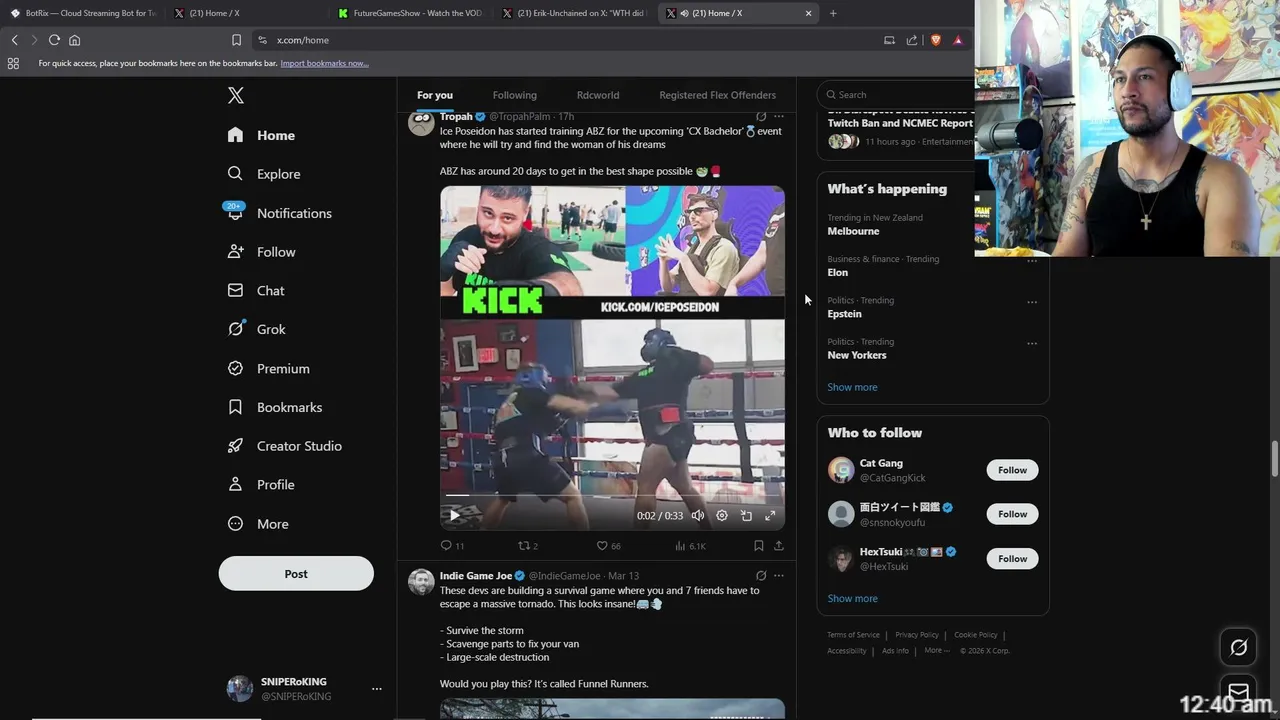The width and height of the screenshot is (1280, 720).
Task: Click the X search field
Action: [895, 95]
